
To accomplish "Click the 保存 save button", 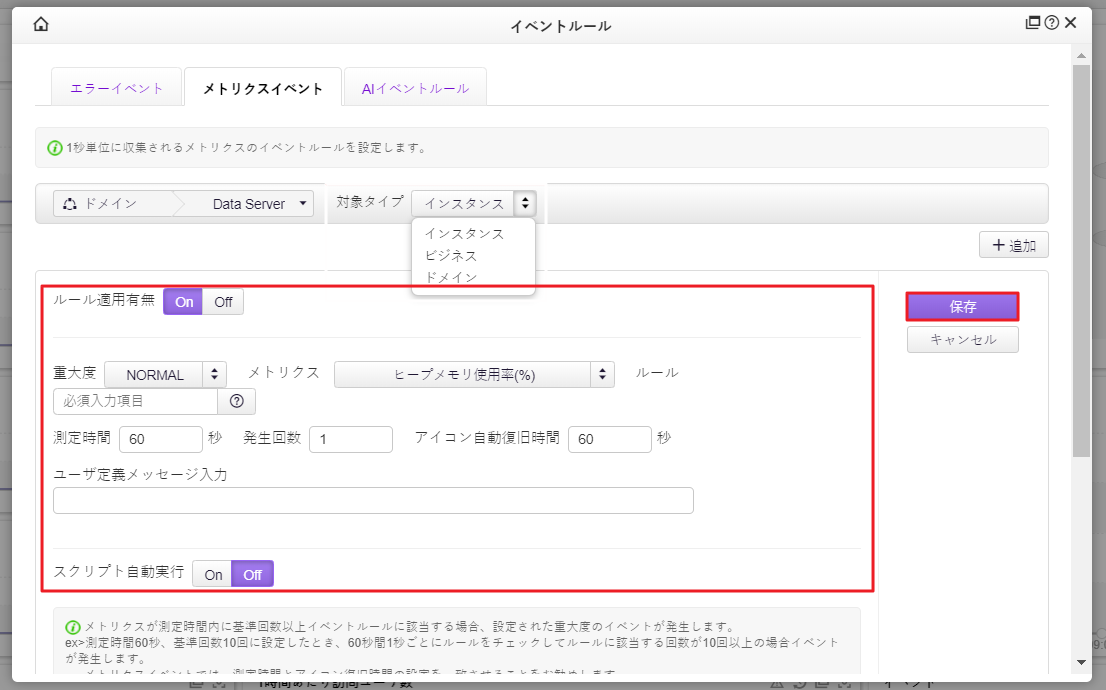I will [x=962, y=307].
